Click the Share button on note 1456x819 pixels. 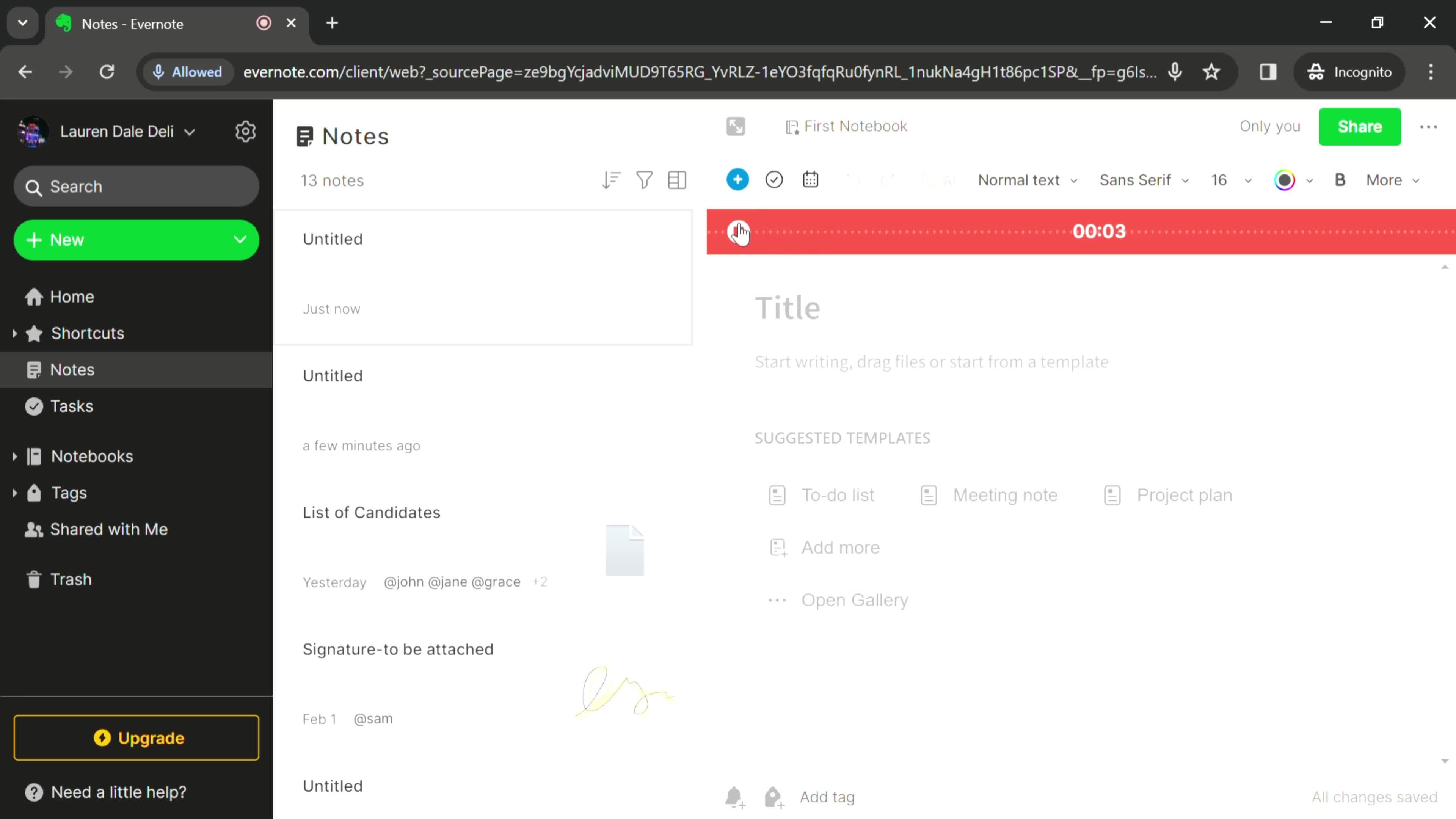(1361, 126)
